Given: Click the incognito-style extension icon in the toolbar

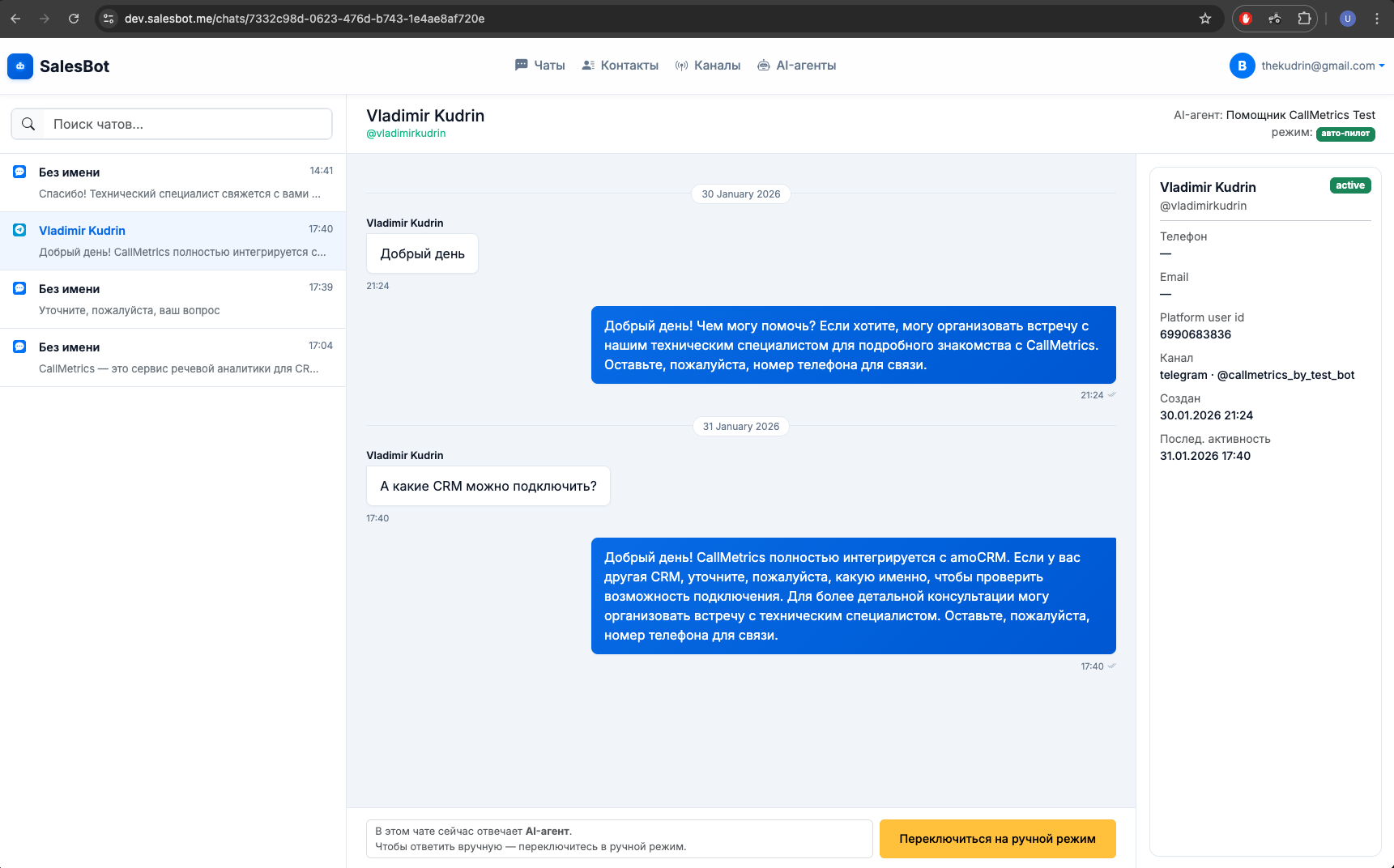Looking at the screenshot, I should (x=1275, y=19).
